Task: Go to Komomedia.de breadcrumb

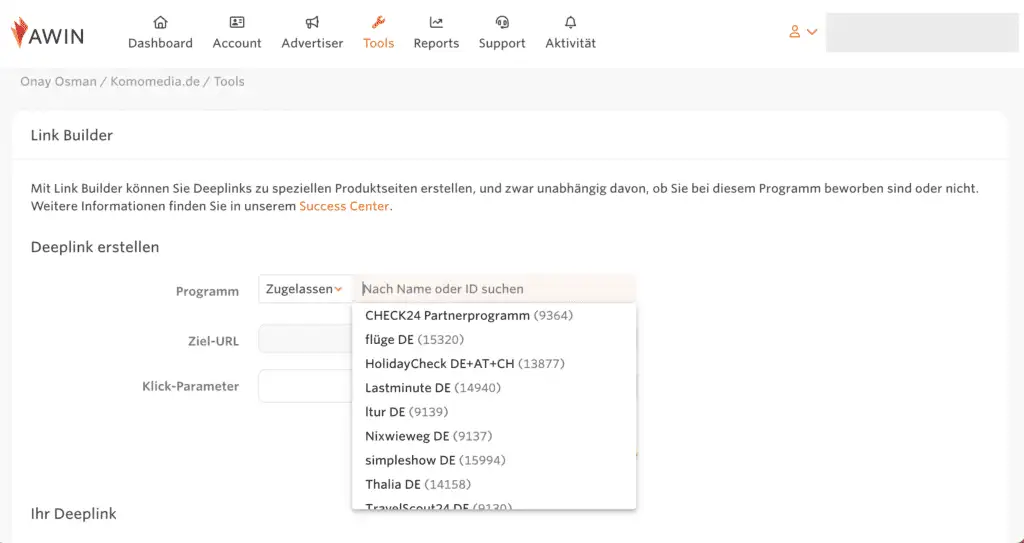Action: click(155, 82)
